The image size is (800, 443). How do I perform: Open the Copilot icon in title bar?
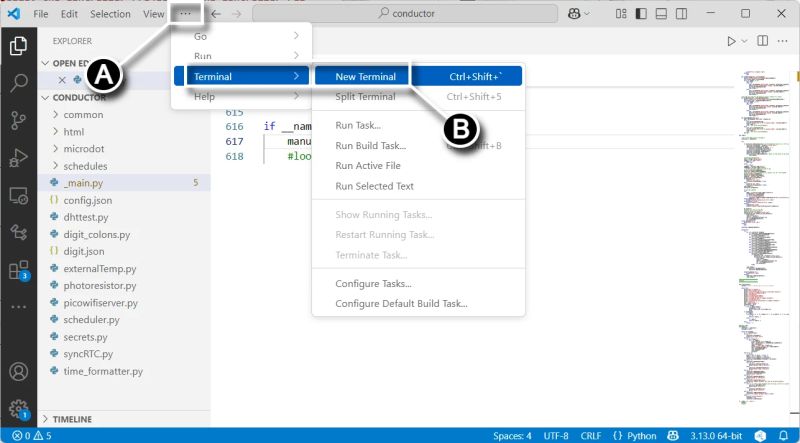574,14
